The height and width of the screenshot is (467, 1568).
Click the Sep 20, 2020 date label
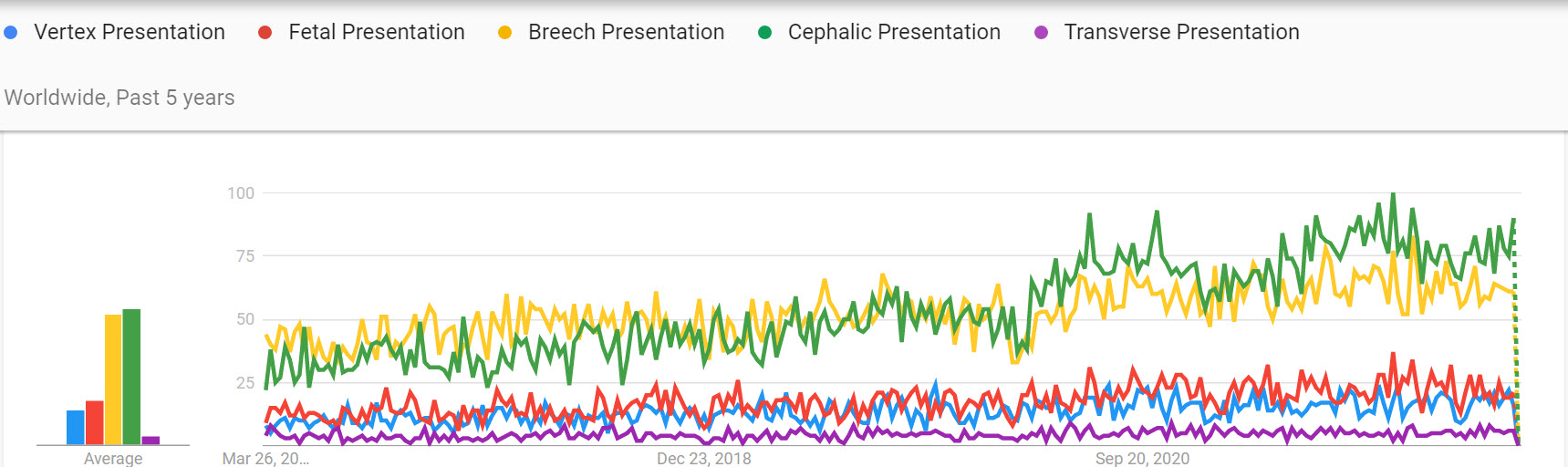click(x=1142, y=458)
